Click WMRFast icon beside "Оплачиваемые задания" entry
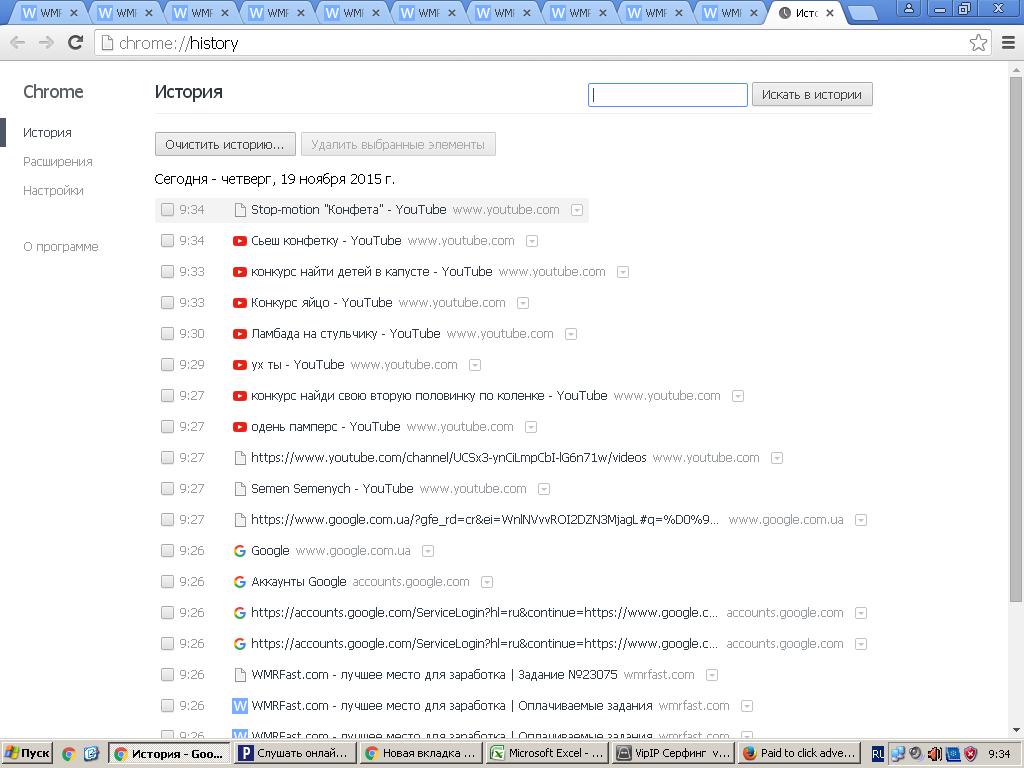The width and height of the screenshot is (1024, 768). click(240, 706)
